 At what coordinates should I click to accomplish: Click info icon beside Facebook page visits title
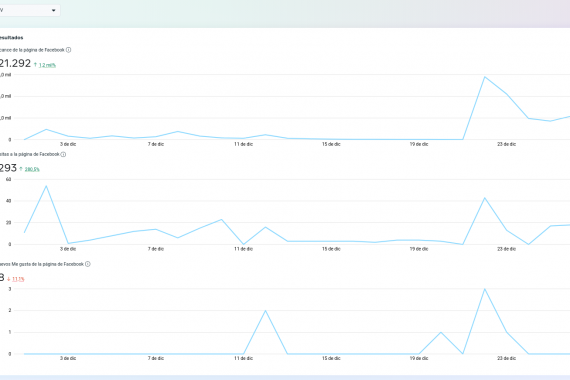(63, 154)
